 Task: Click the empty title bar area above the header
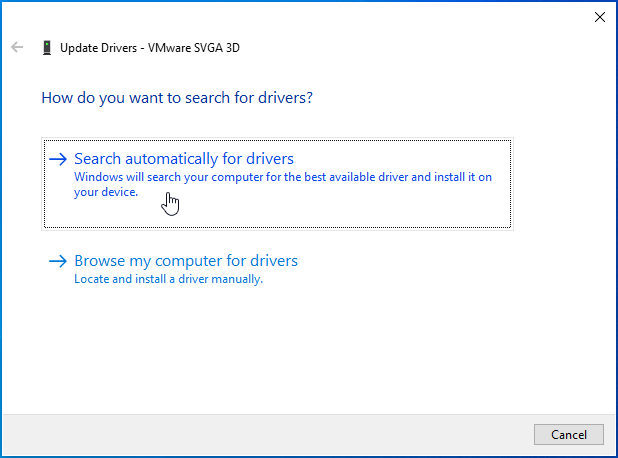(300, 17)
